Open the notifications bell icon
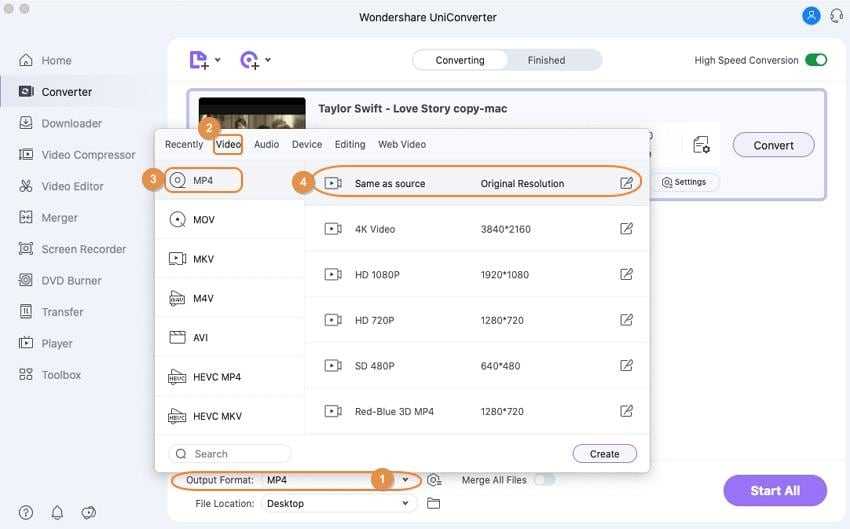This screenshot has width=850, height=529. [x=57, y=513]
